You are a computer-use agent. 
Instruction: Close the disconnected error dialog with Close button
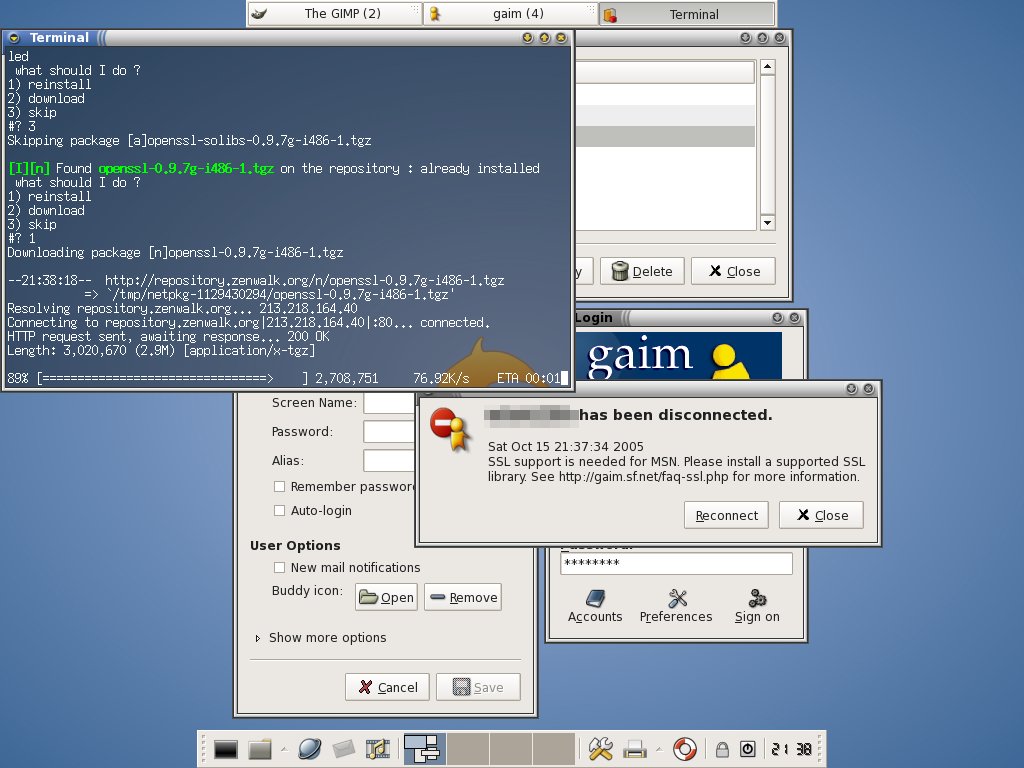(822, 515)
